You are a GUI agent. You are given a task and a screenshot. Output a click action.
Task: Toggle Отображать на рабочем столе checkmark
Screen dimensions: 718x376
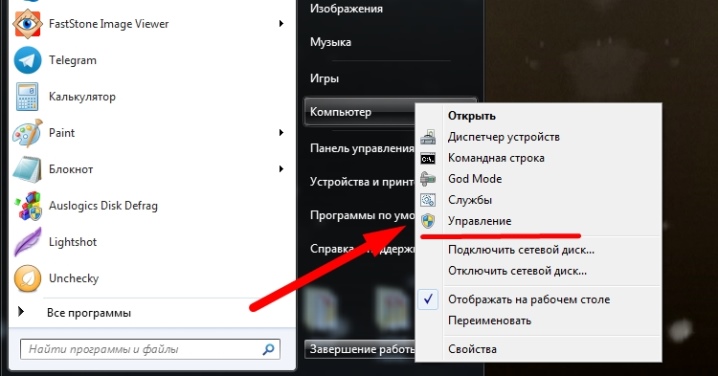coord(428,300)
